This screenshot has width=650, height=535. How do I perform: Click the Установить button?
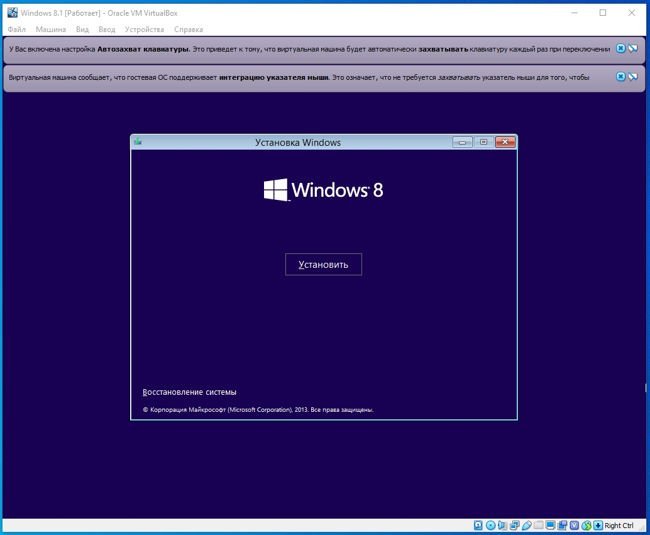[323, 264]
